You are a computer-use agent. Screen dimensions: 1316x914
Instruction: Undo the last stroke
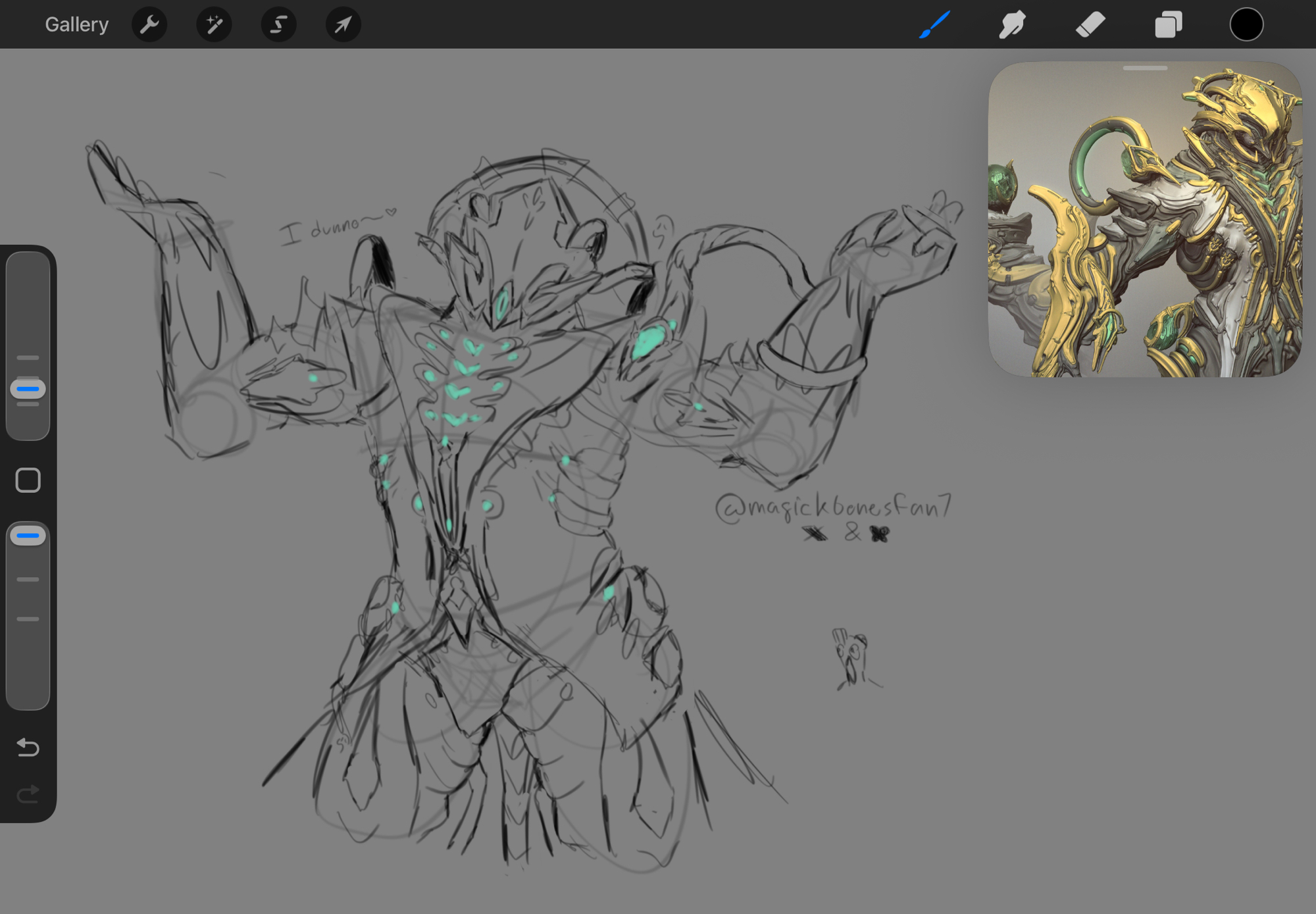pyautogui.click(x=28, y=748)
